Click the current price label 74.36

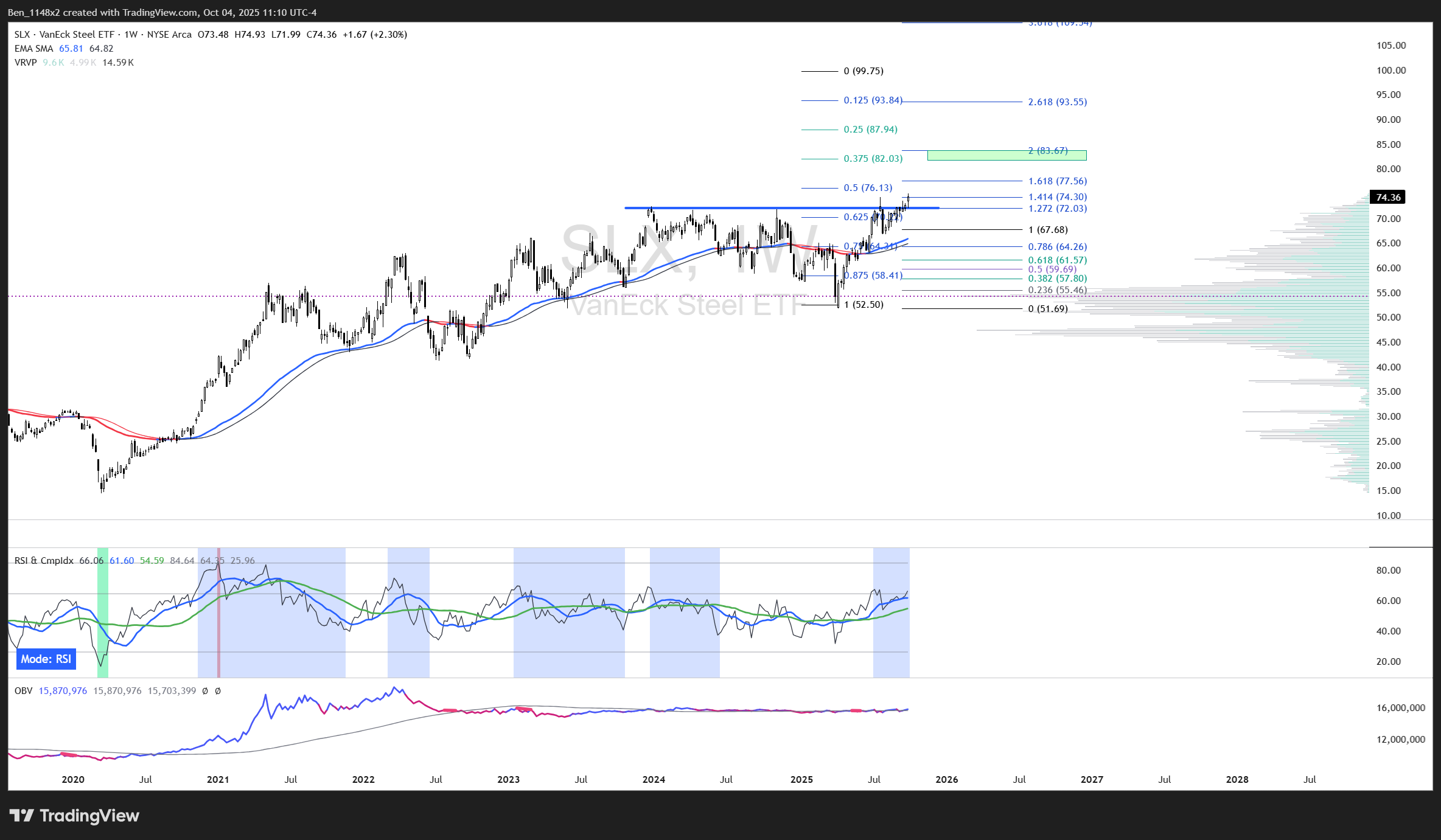1387,197
